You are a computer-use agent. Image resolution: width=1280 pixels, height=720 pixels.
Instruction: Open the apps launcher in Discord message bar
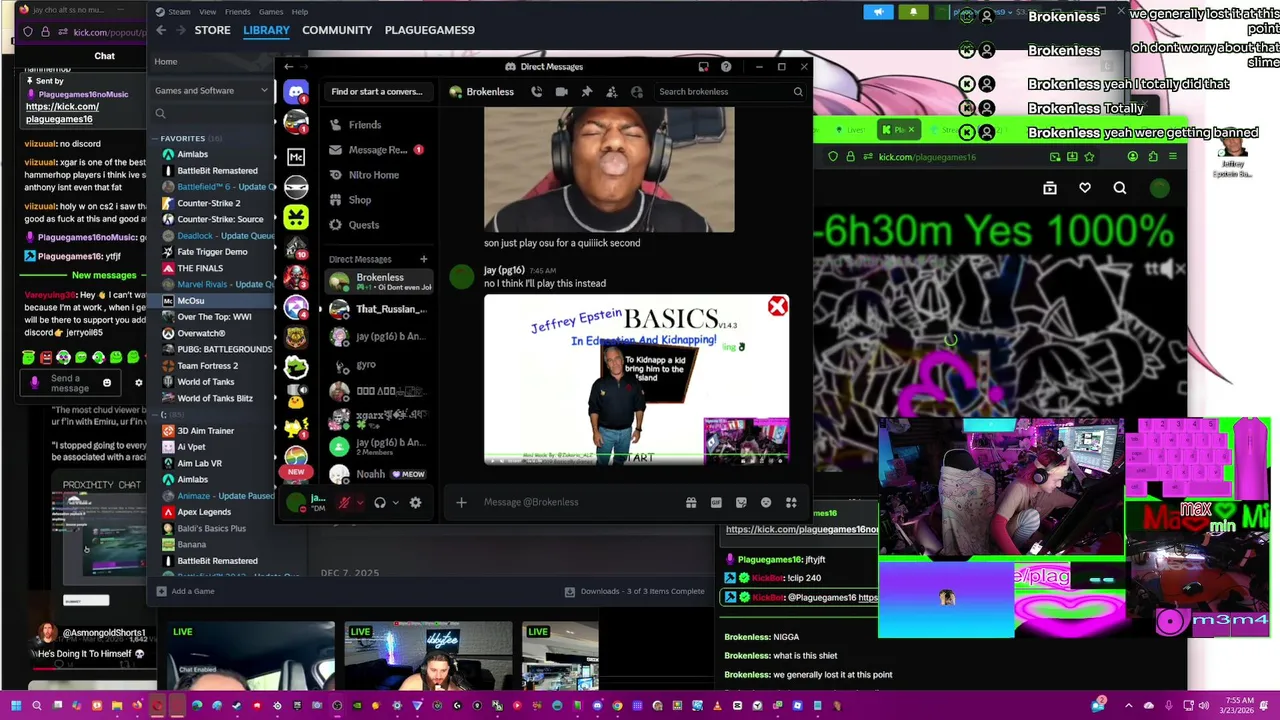point(791,503)
